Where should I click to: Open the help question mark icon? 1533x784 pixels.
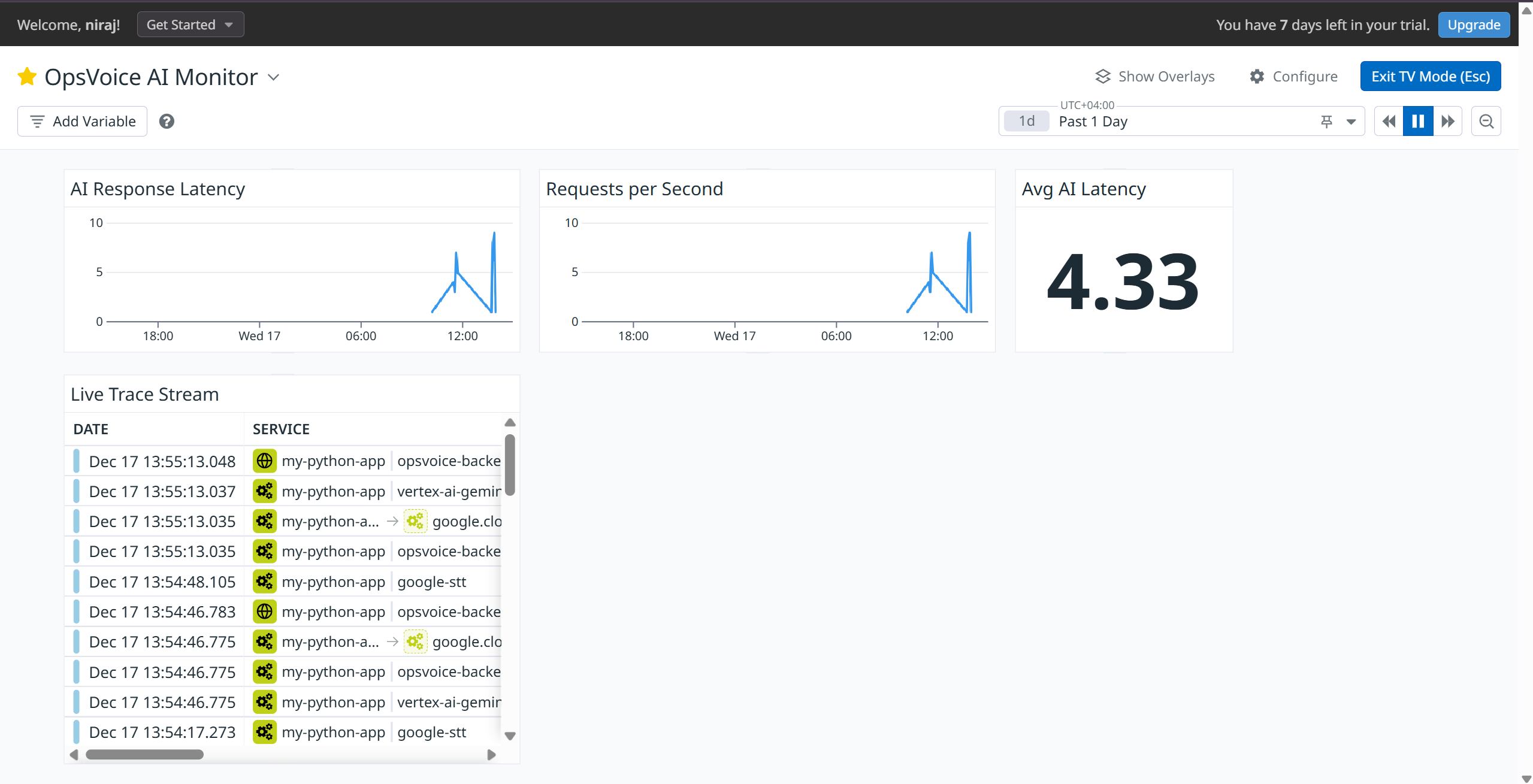(x=167, y=122)
